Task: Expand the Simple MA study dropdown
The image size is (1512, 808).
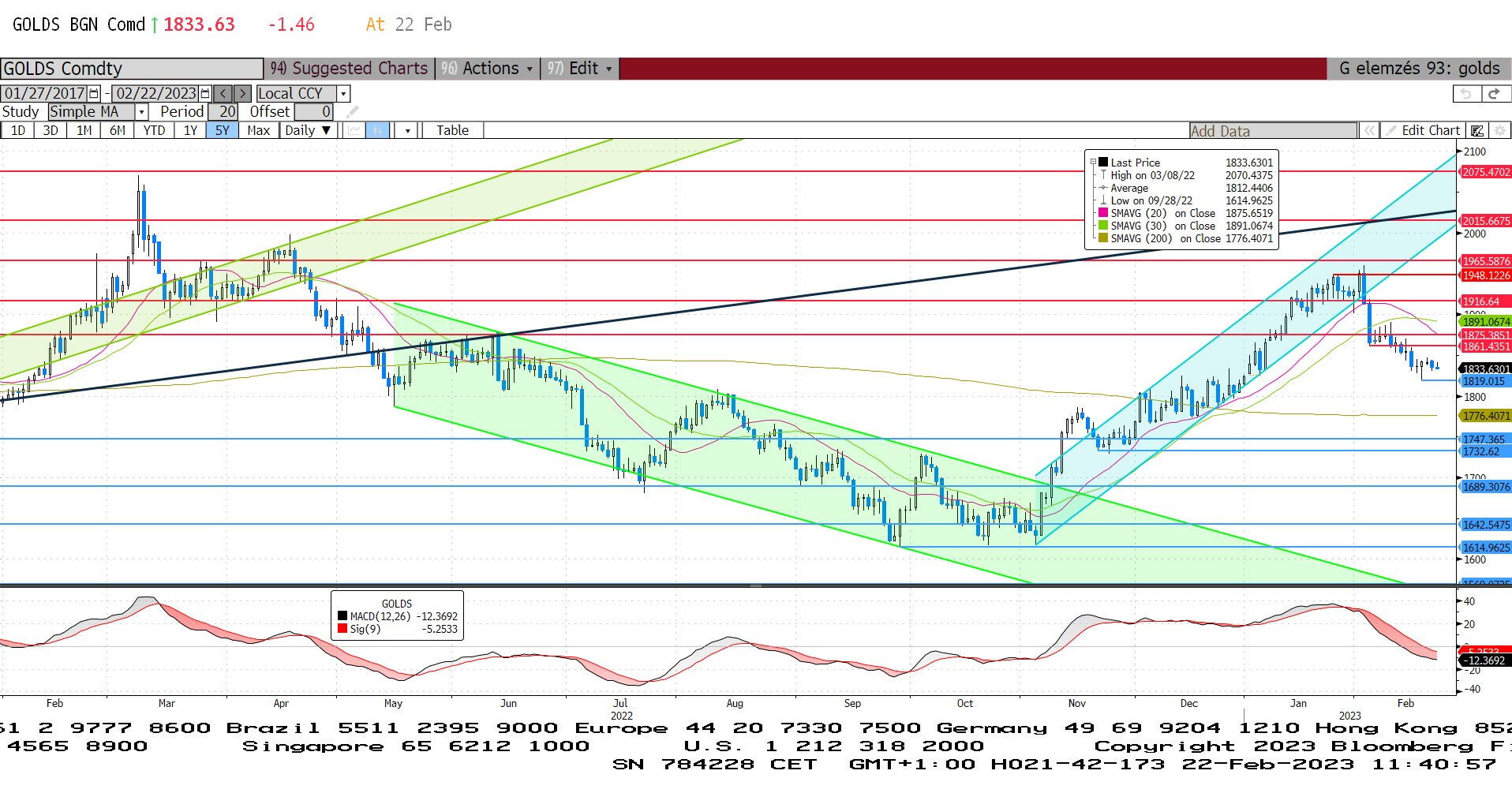Action: pos(141,112)
